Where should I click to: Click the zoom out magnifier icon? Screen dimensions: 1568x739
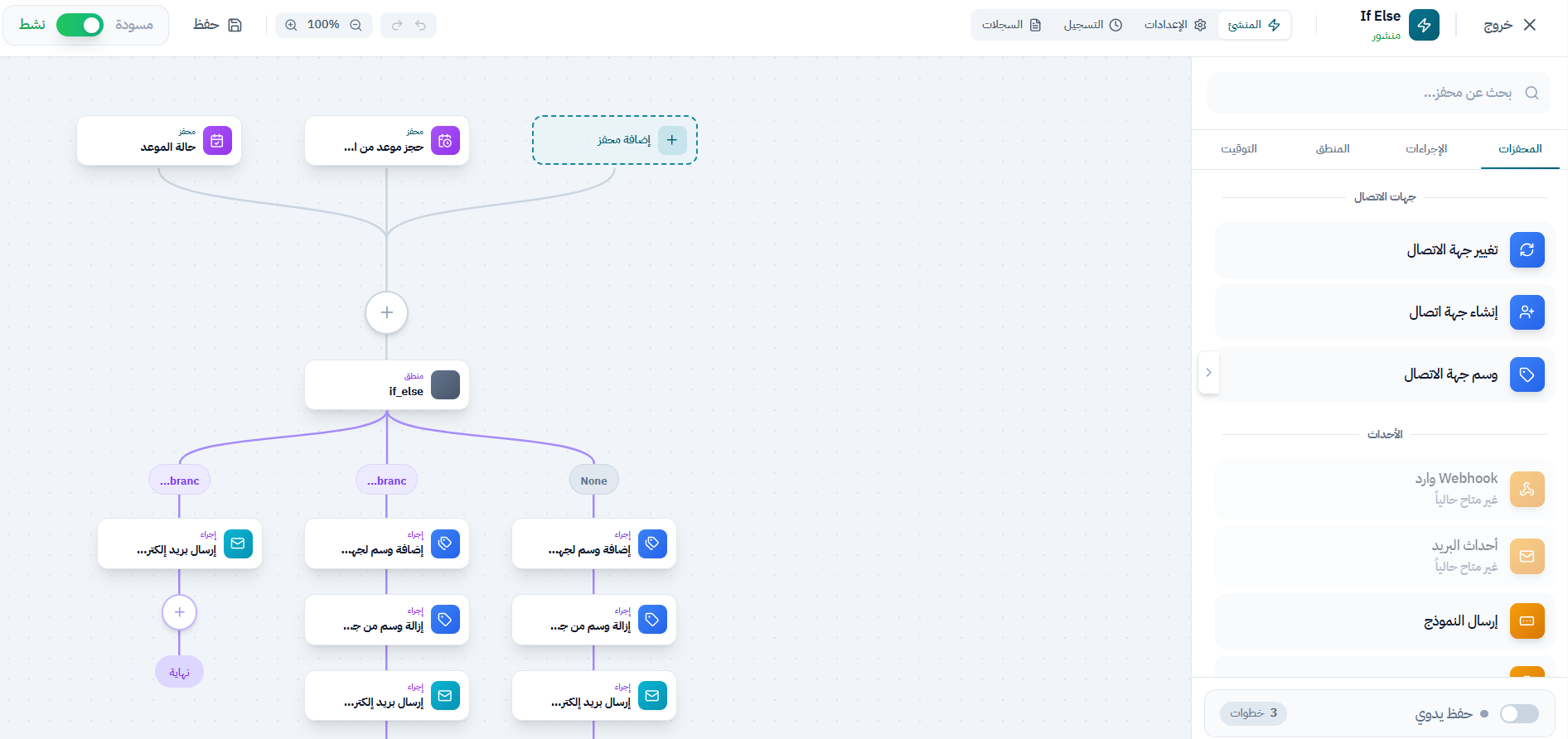point(356,25)
